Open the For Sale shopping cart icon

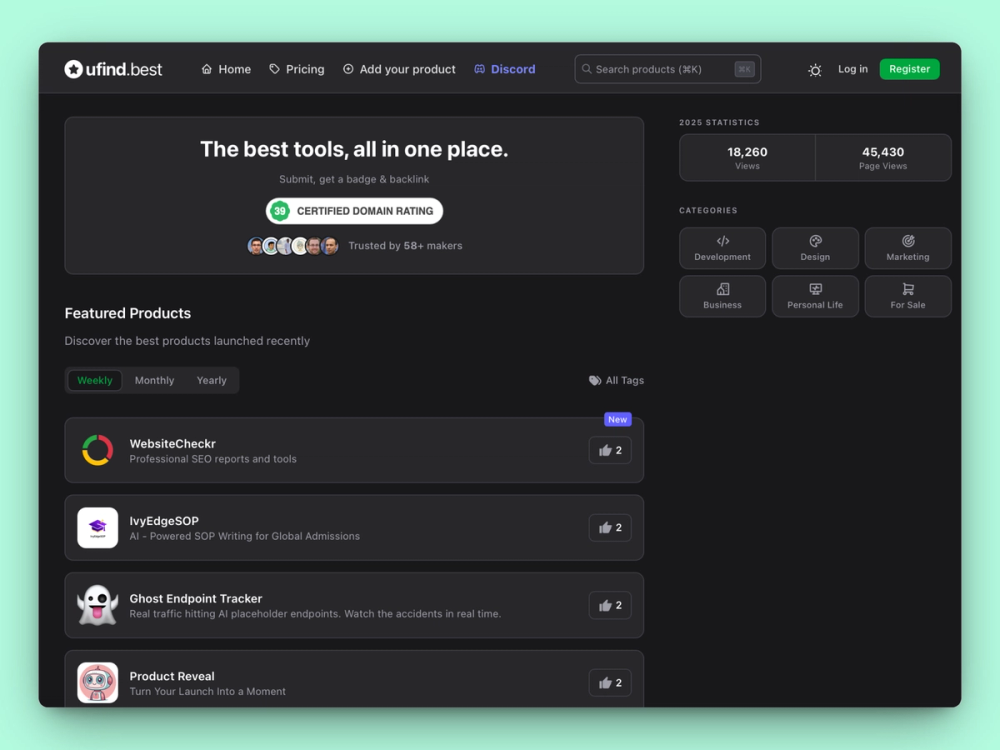(x=908, y=290)
